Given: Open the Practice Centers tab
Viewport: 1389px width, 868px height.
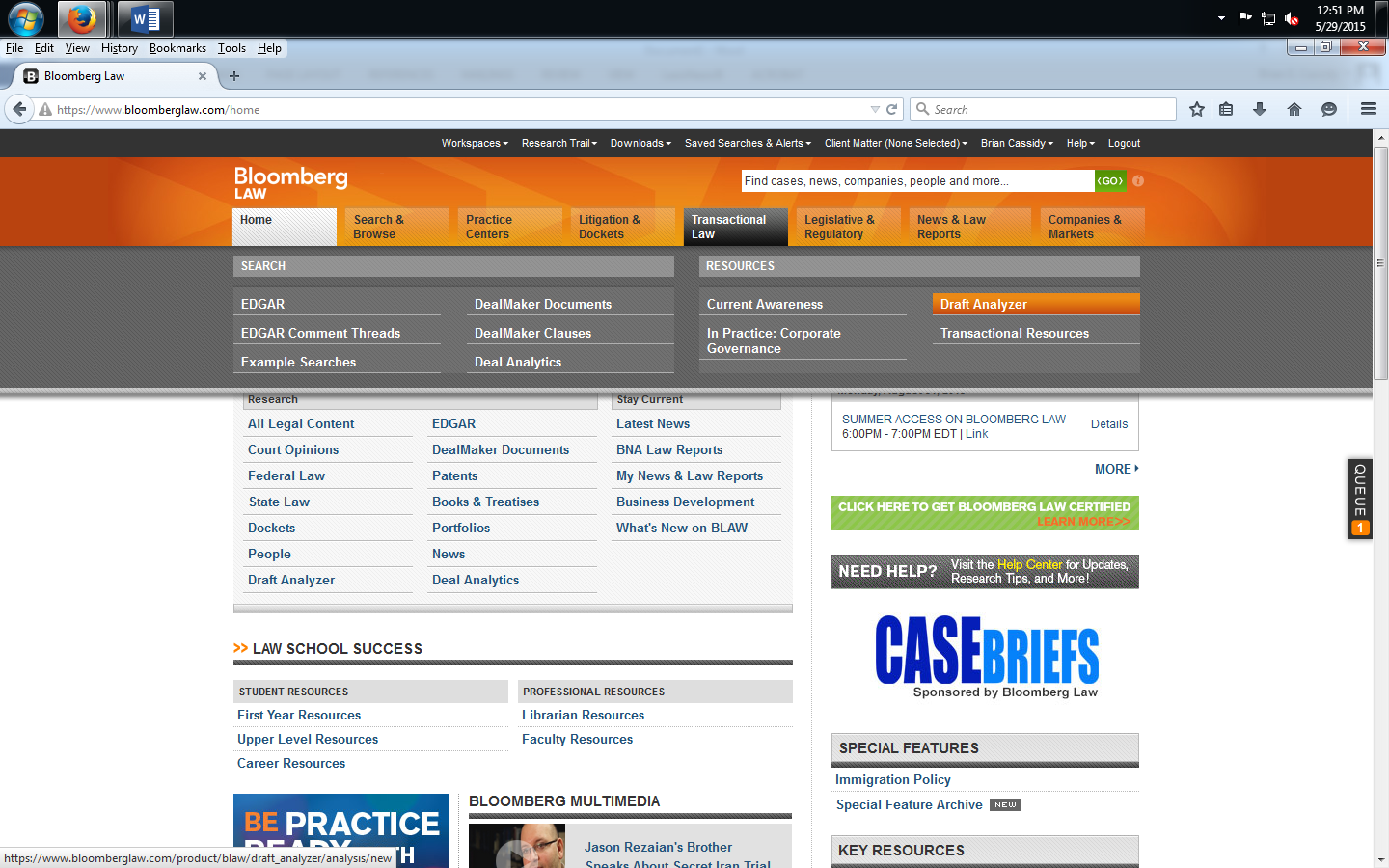Looking at the screenshot, I should pyautogui.click(x=510, y=227).
